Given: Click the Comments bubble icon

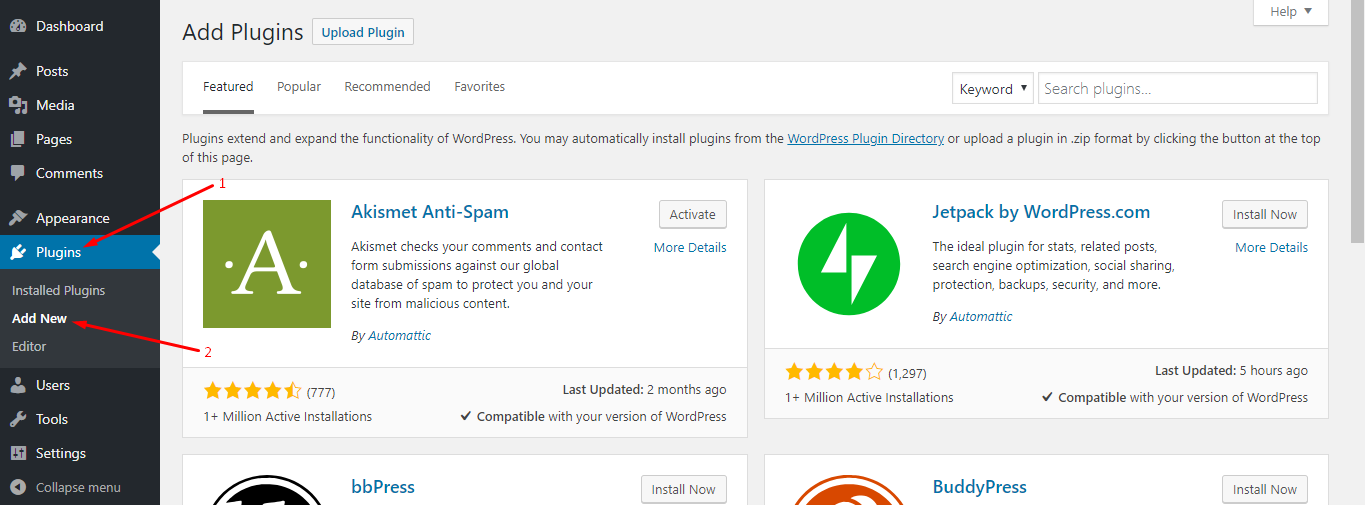Looking at the screenshot, I should click(x=18, y=173).
